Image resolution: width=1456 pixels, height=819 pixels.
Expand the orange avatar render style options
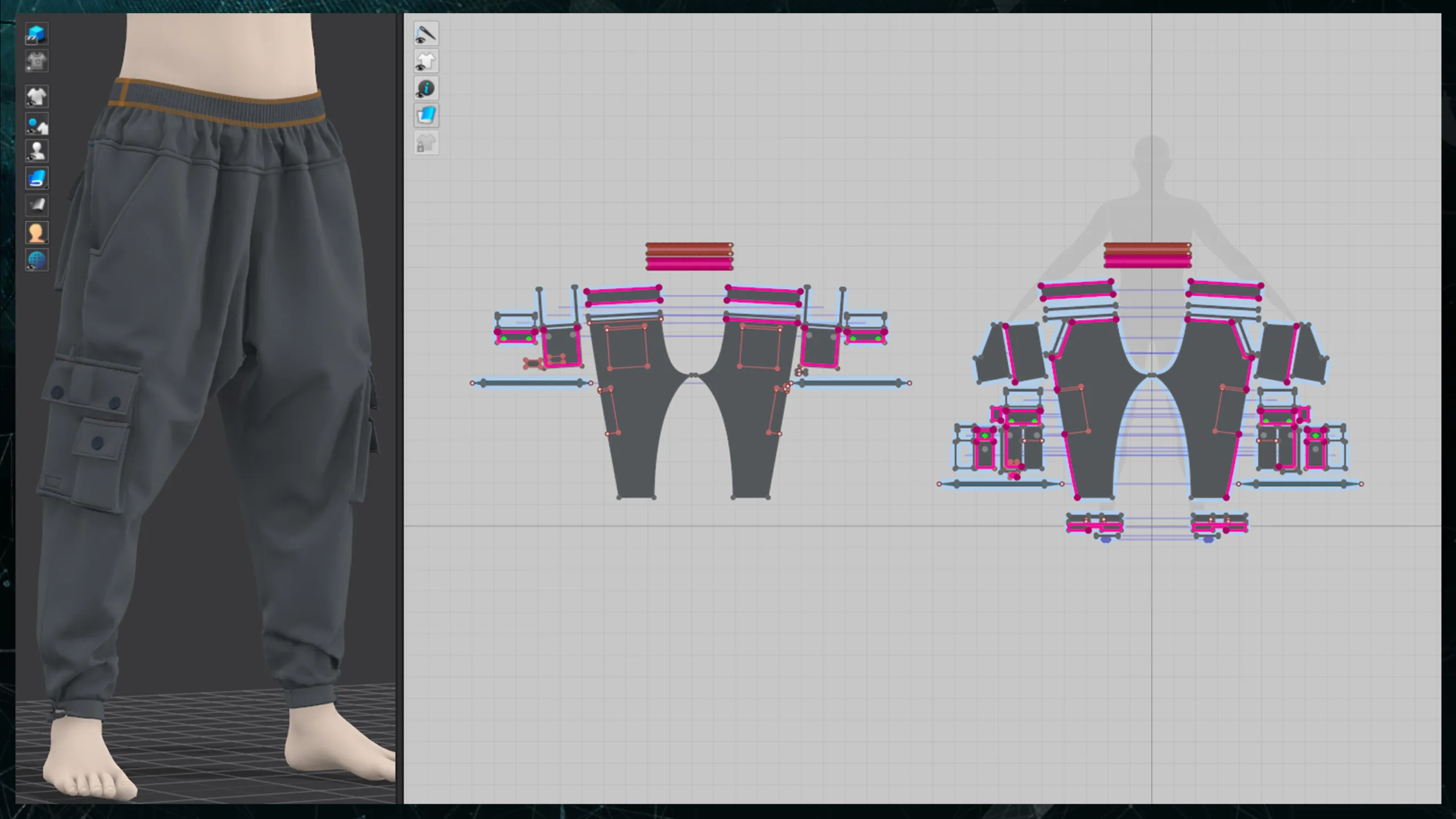pyautogui.click(x=37, y=233)
